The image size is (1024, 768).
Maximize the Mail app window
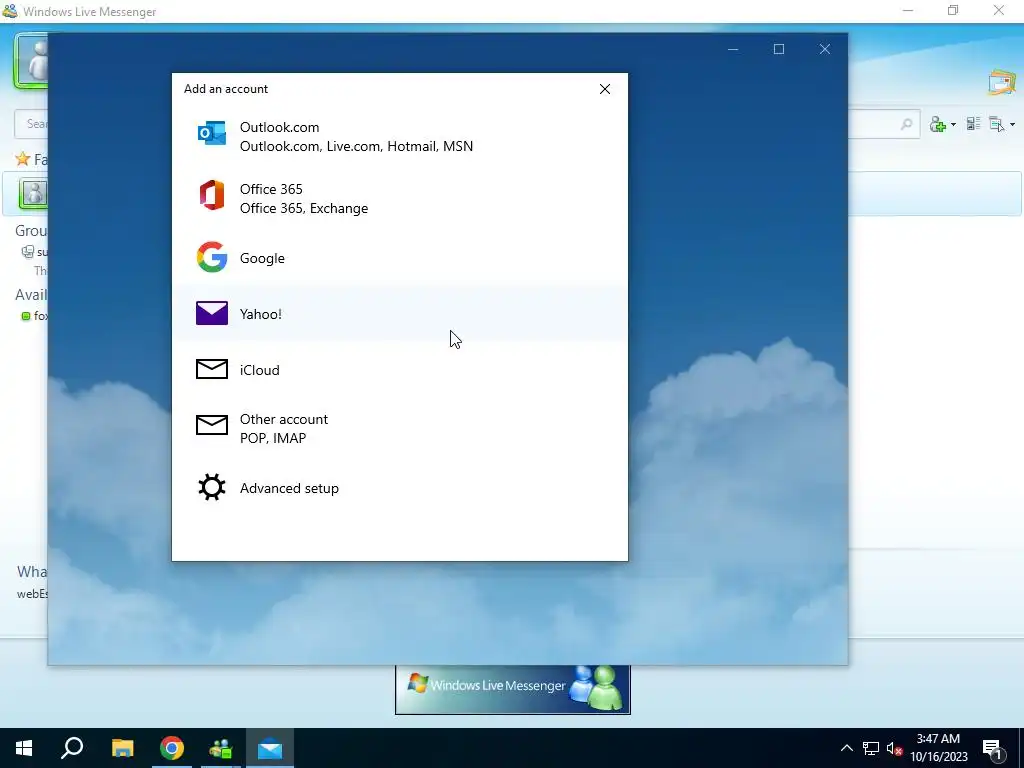point(778,49)
